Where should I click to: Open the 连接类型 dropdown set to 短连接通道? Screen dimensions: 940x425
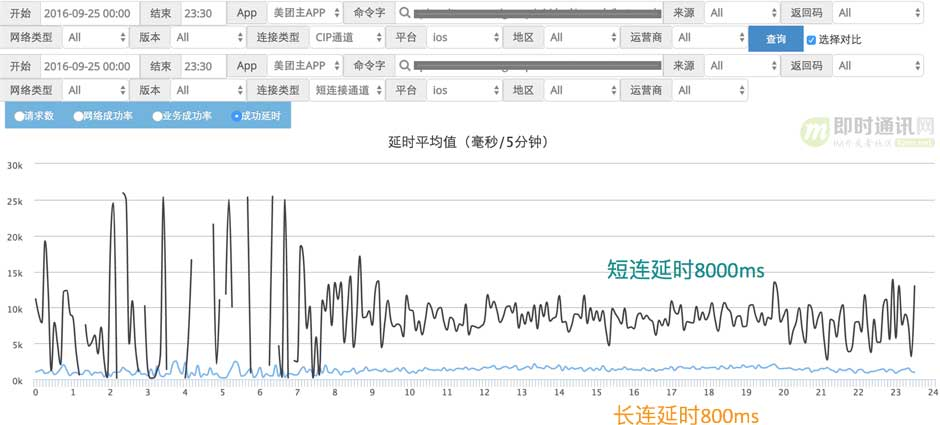(347, 91)
